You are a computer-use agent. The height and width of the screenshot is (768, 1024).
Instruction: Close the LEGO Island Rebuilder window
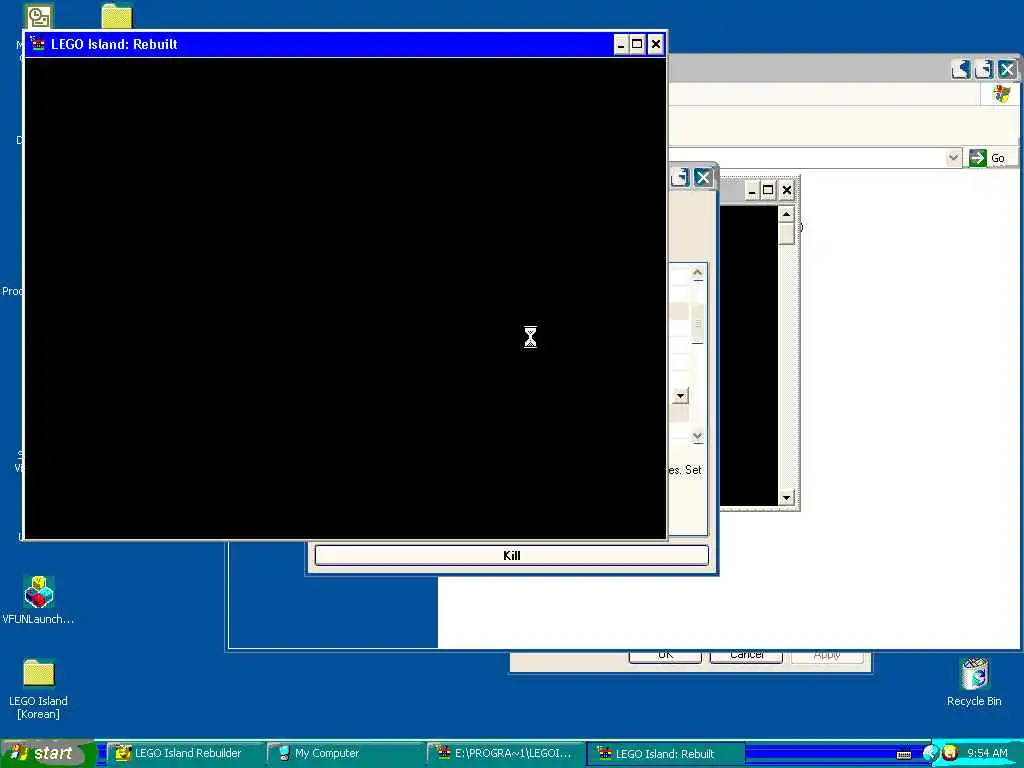tap(703, 178)
